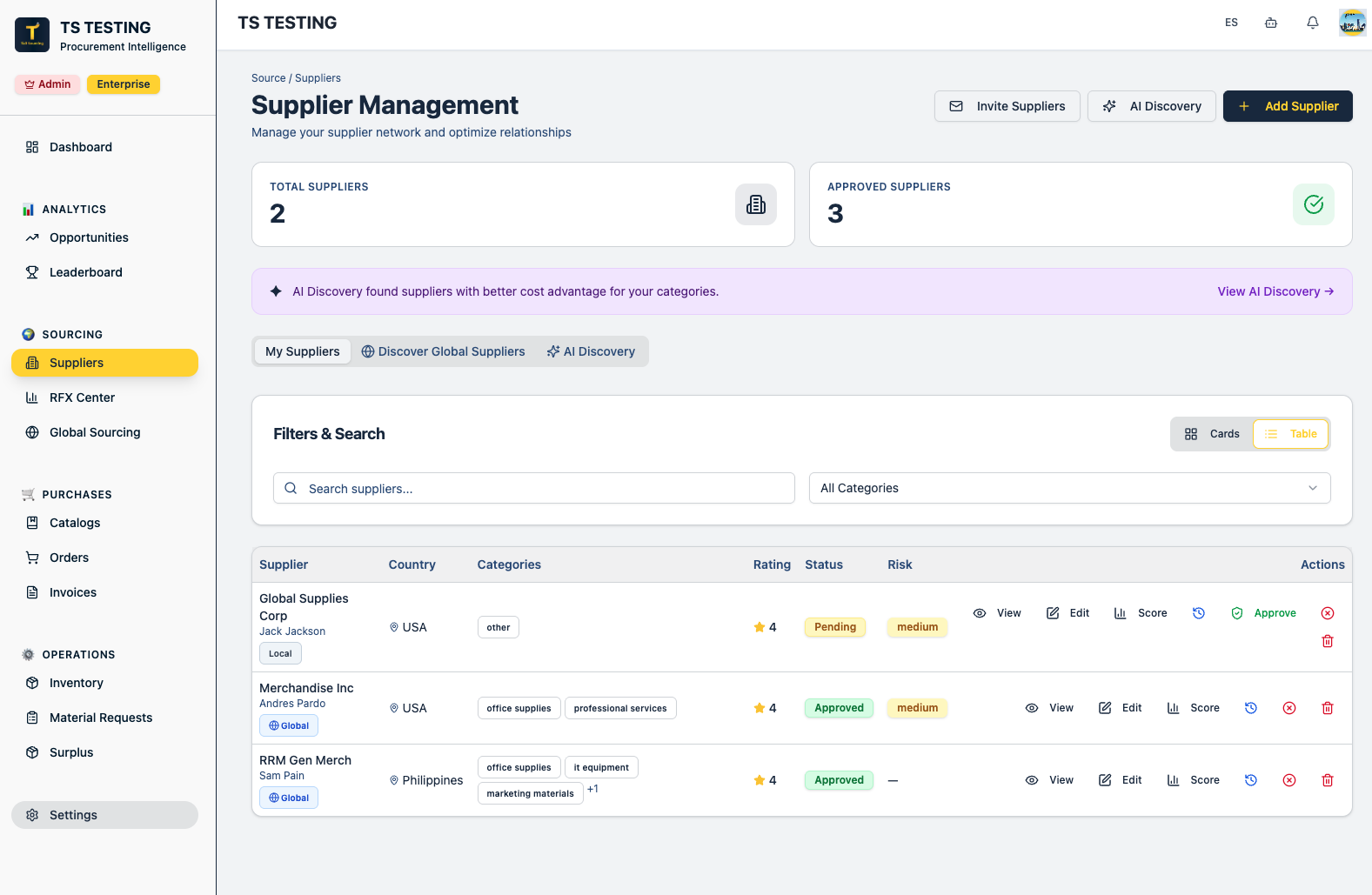This screenshot has width=1372, height=895.
Task: Open Material Requests in sidebar
Action: [104, 718]
